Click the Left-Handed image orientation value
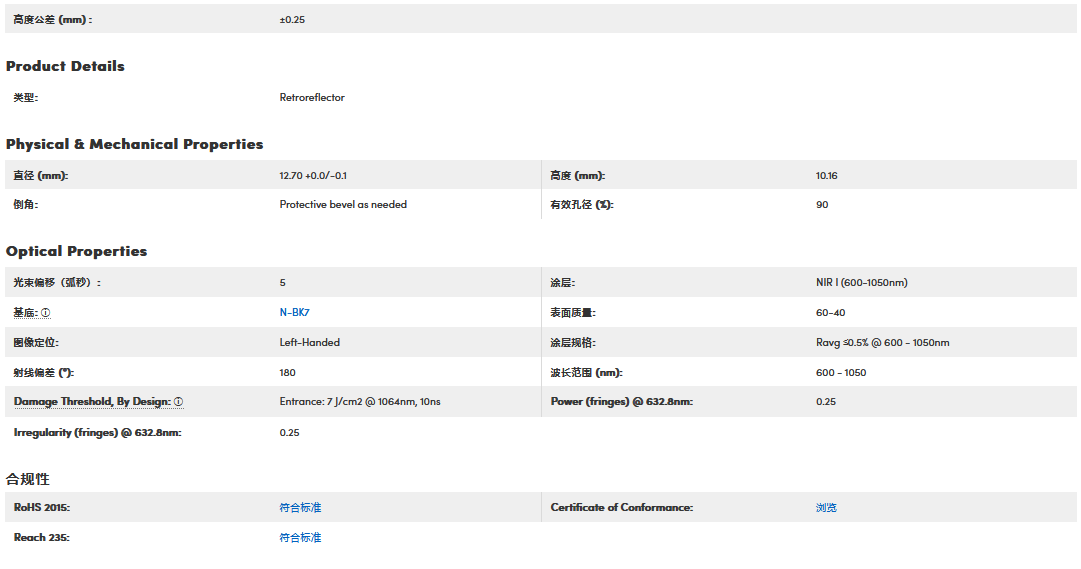This screenshot has height=569, width=1081. [309, 343]
